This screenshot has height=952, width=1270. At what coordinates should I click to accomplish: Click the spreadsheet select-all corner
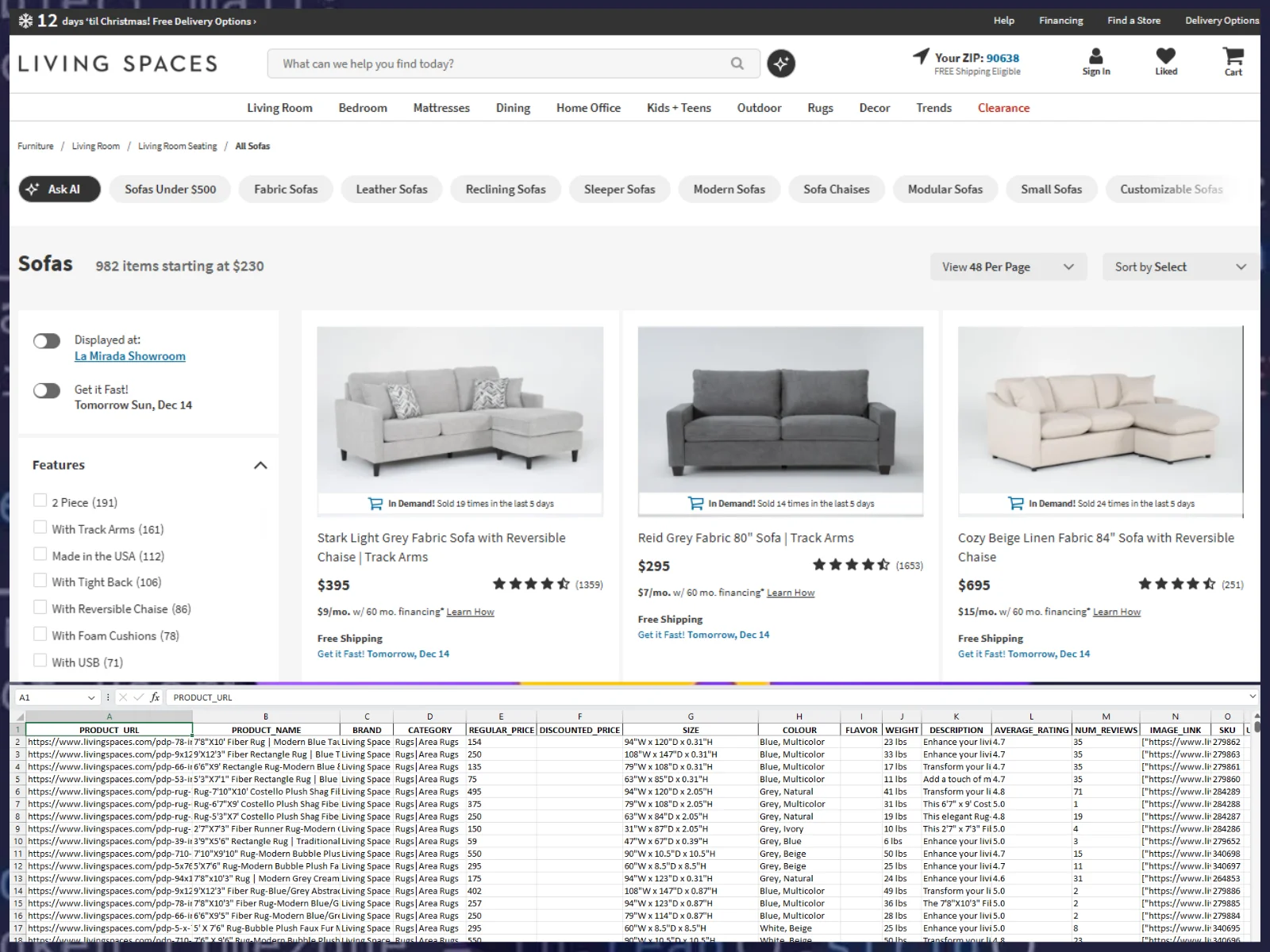[17, 716]
